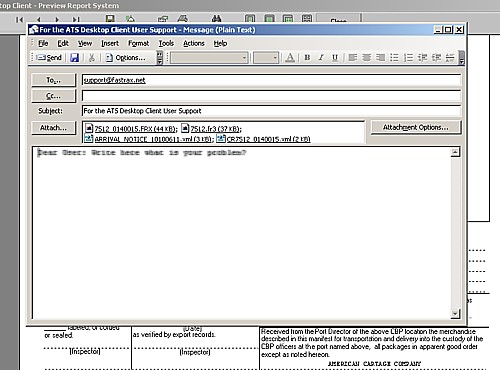Click the Close button in Preview Report toolbar

338,19
